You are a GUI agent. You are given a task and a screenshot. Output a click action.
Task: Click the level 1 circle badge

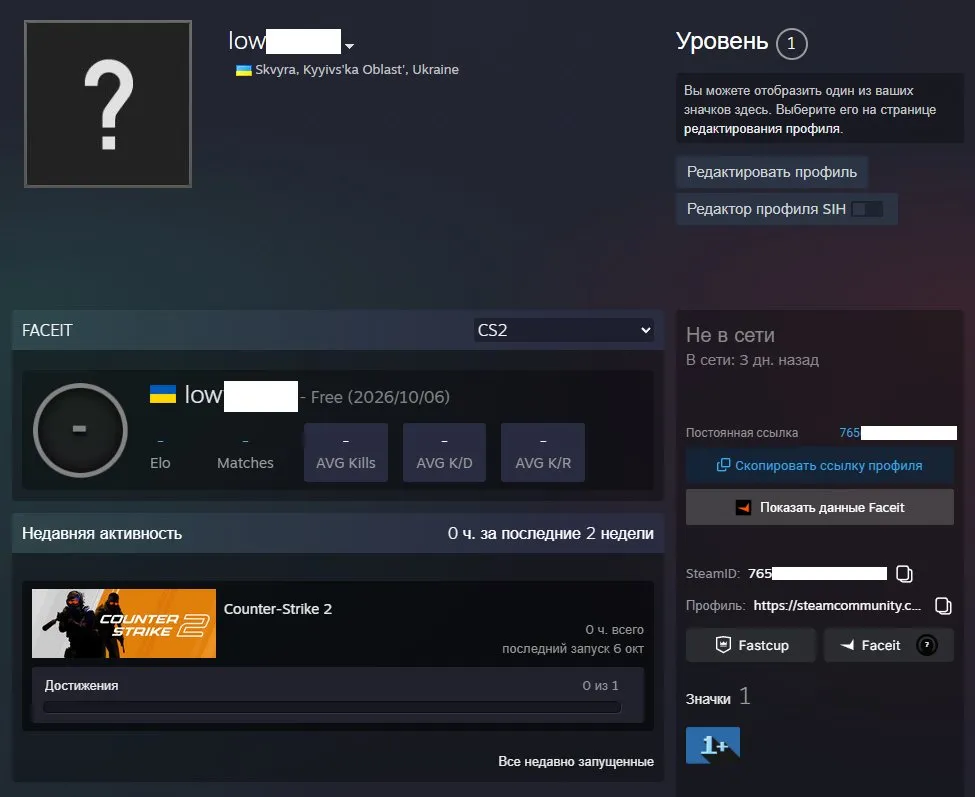click(x=791, y=44)
